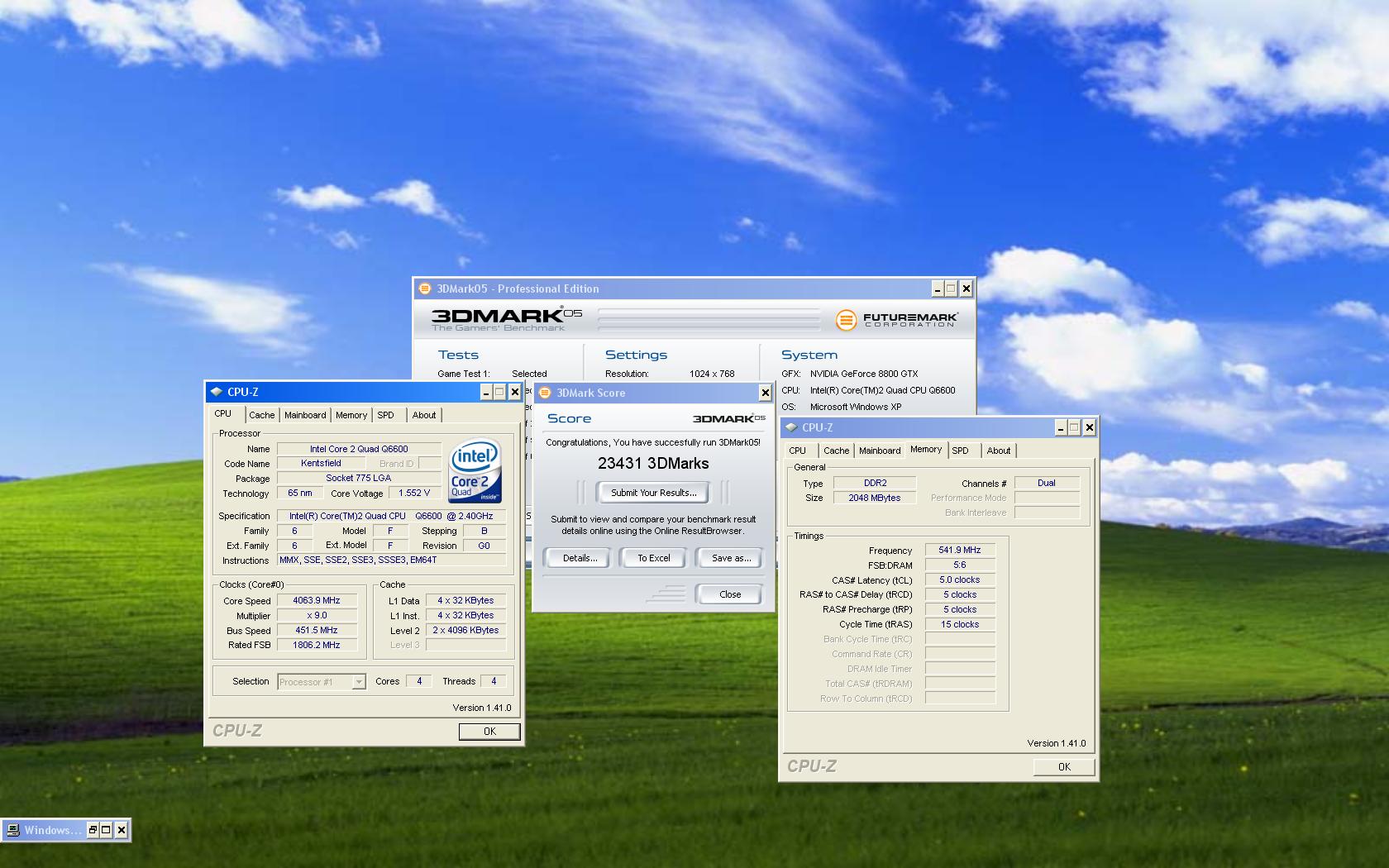Click the Multiplier x 9.0 field
Image resolution: width=1389 pixels, height=868 pixels.
(317, 616)
